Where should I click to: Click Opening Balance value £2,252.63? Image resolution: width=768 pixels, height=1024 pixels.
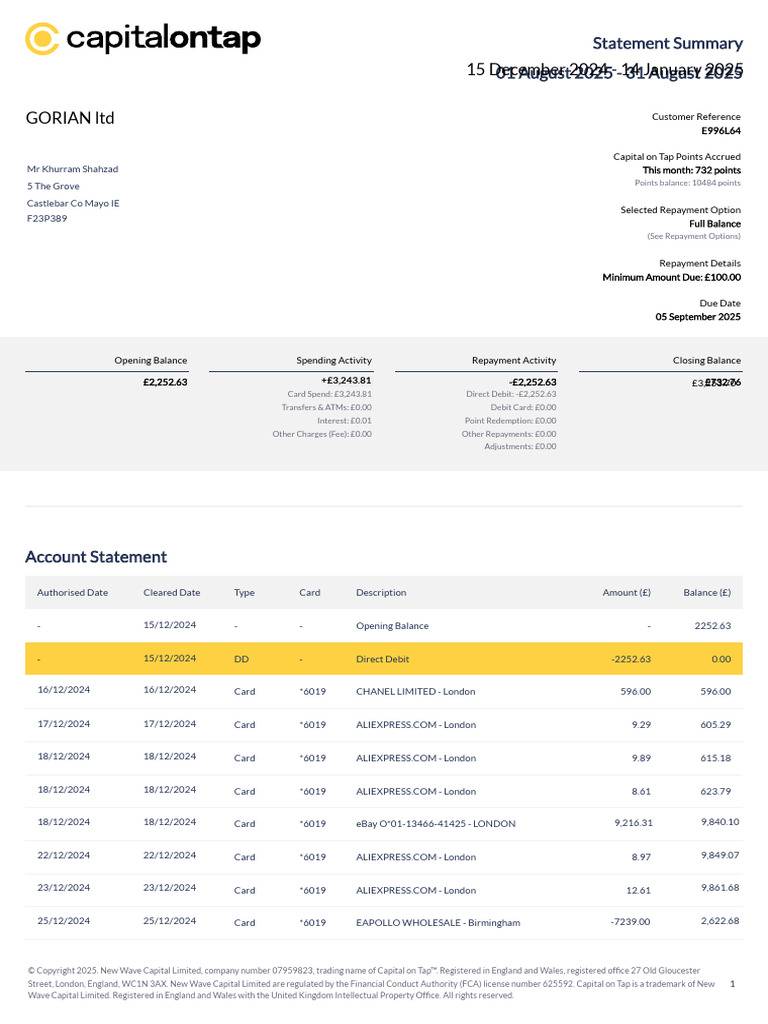165,382
